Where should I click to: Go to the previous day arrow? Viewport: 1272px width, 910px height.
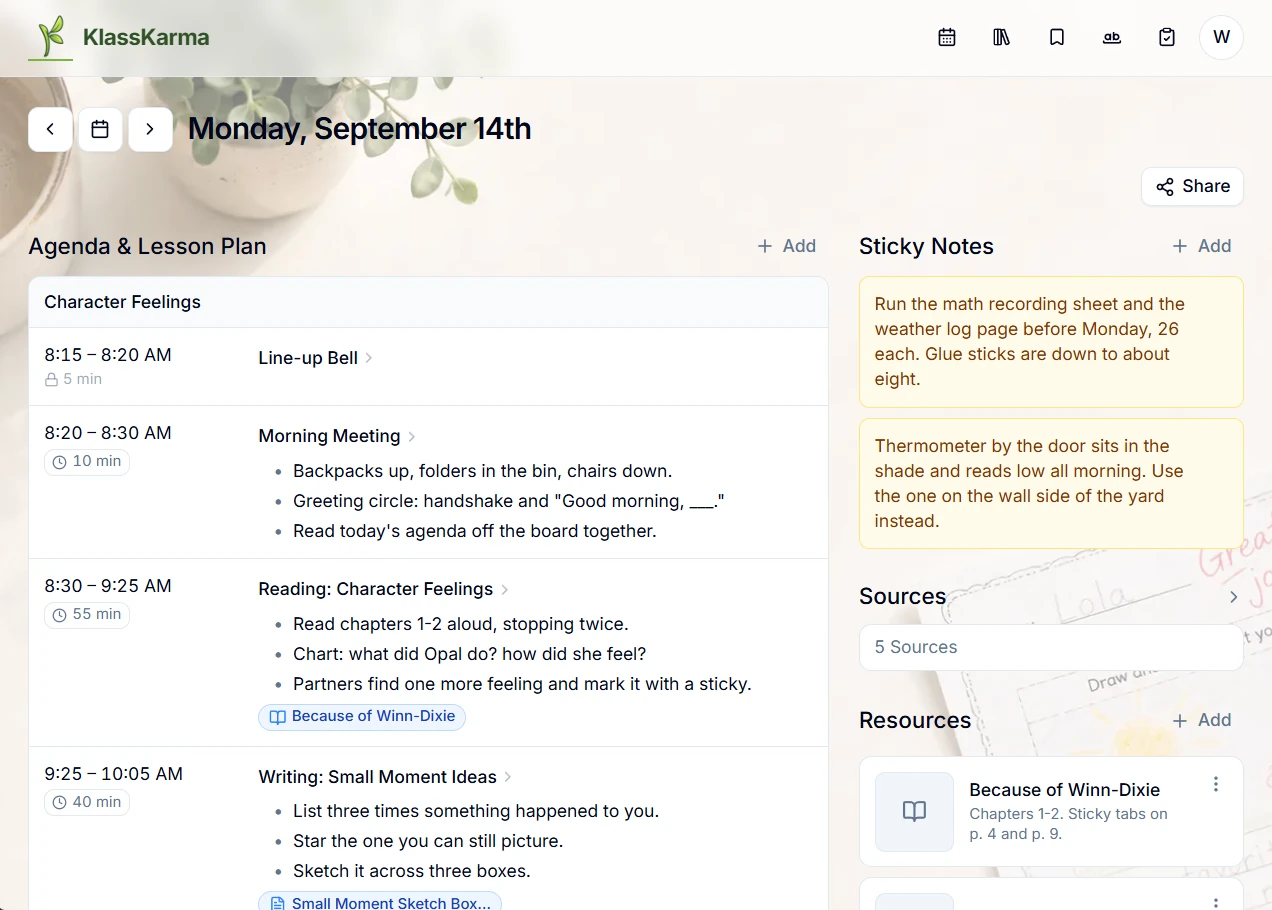tap(50, 130)
